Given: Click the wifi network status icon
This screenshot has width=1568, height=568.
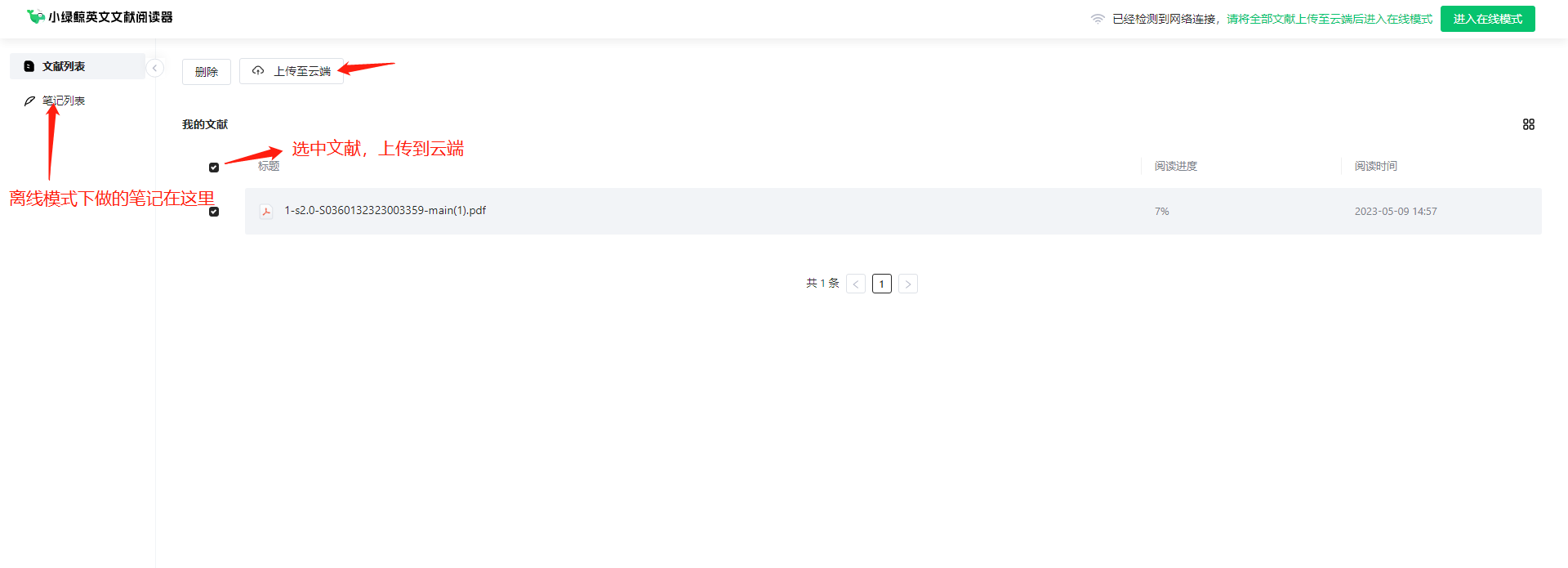Looking at the screenshot, I should tap(1098, 19).
